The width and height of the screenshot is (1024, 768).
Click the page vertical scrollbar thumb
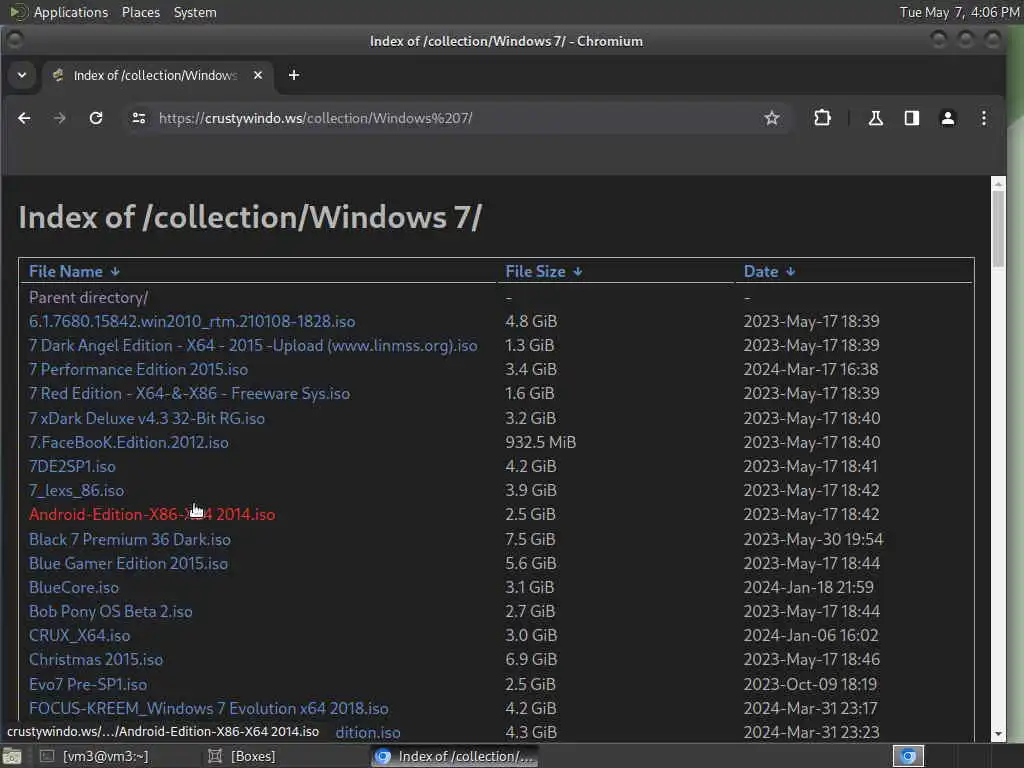998,229
